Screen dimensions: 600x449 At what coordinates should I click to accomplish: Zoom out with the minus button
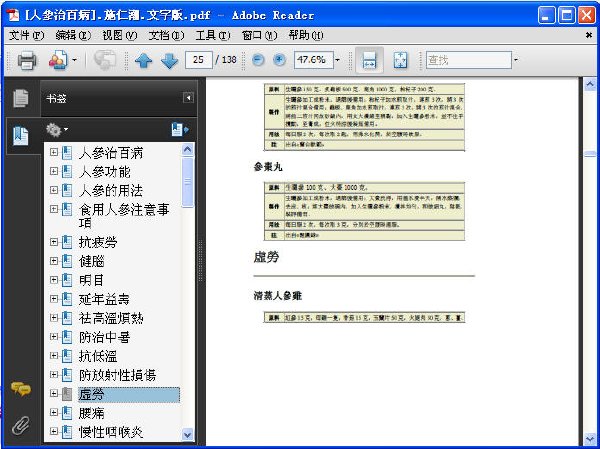coord(258,60)
